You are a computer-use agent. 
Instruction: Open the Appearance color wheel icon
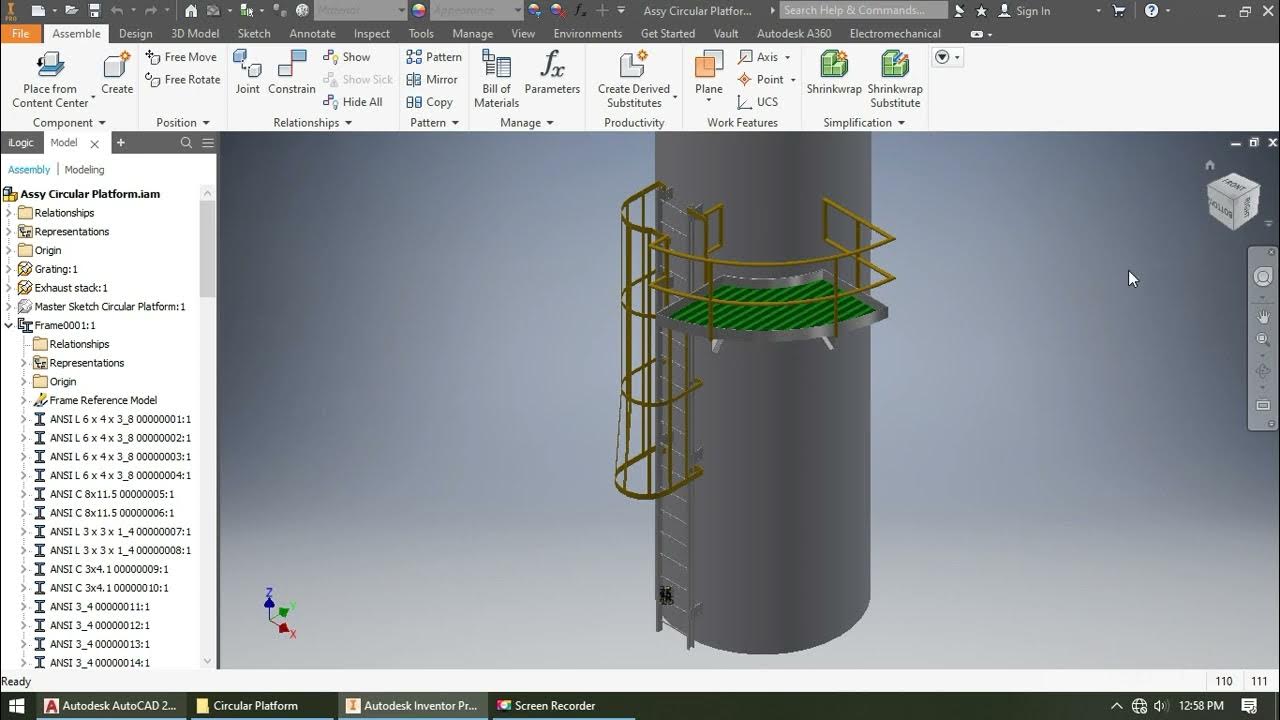tap(418, 11)
